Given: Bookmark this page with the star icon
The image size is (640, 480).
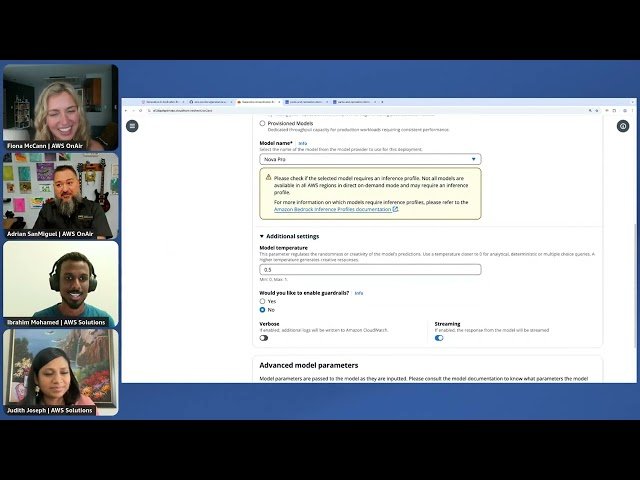Looking at the screenshot, I should [597, 111].
